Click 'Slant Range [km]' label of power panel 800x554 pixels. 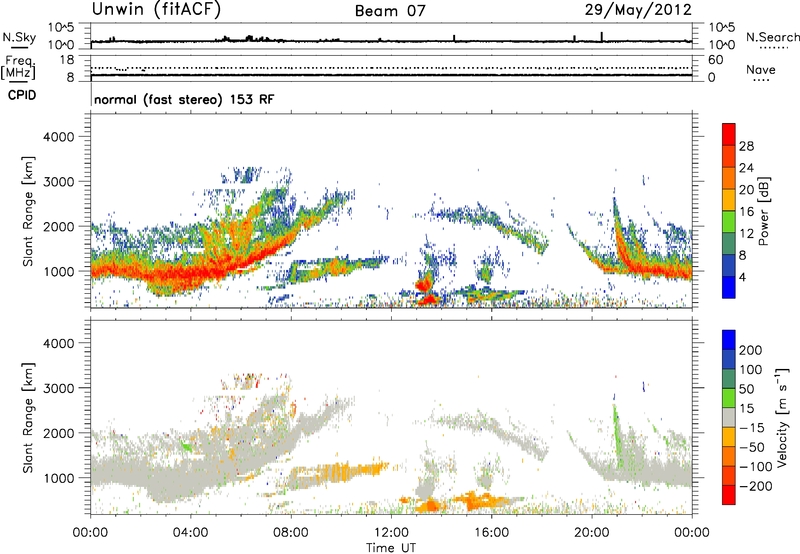(28, 211)
